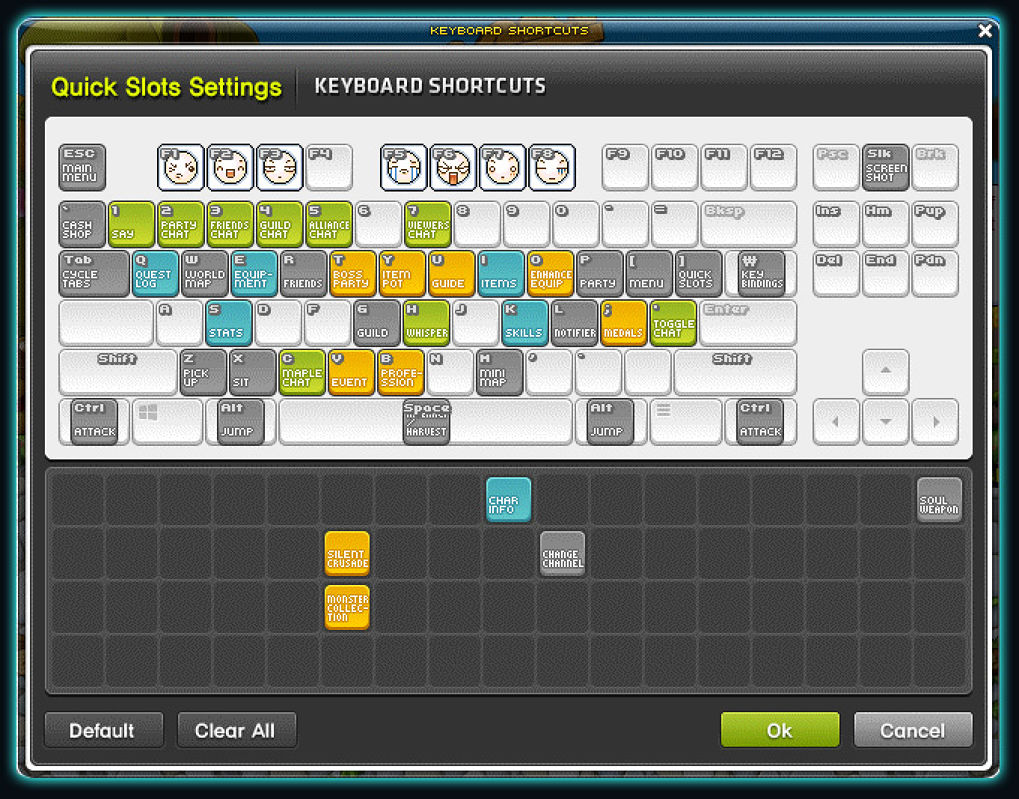The width and height of the screenshot is (1019, 799).
Task: Click the World Map key on W
Action: click(x=205, y=274)
